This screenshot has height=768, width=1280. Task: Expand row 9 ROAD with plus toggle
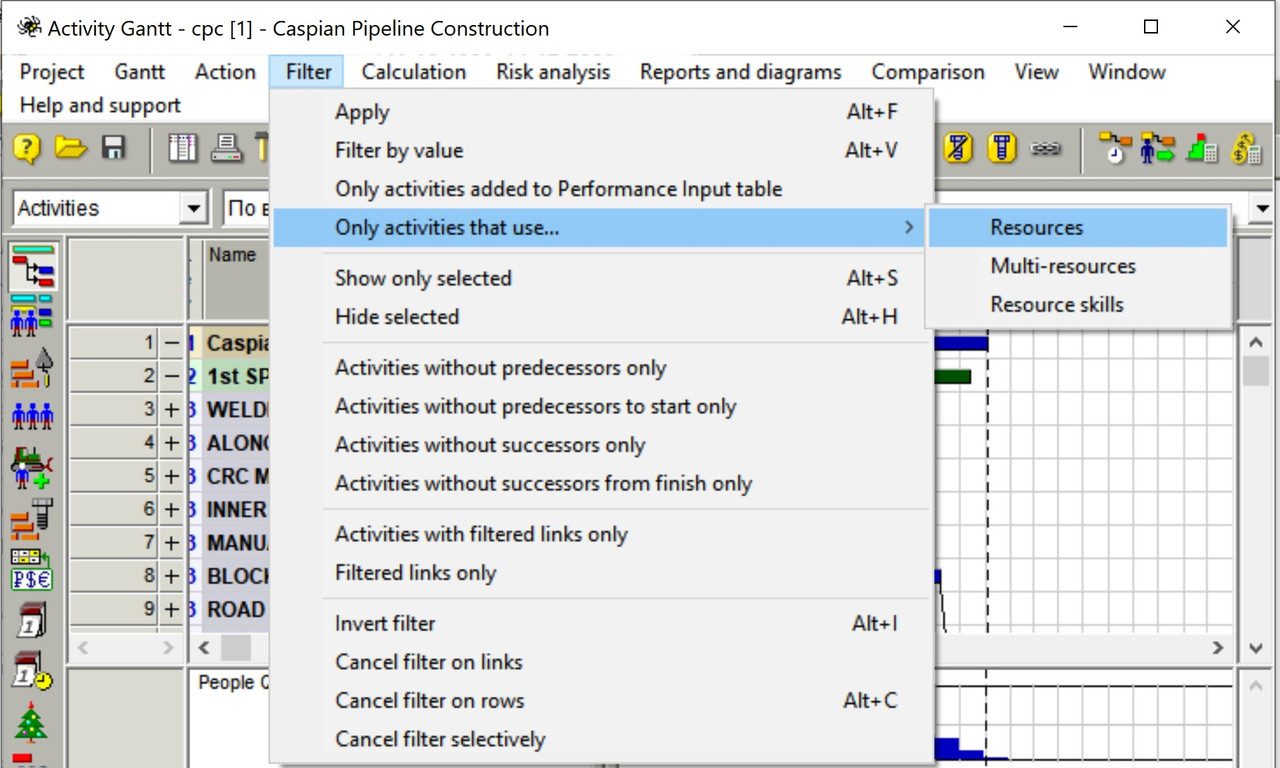pyautogui.click(x=172, y=609)
